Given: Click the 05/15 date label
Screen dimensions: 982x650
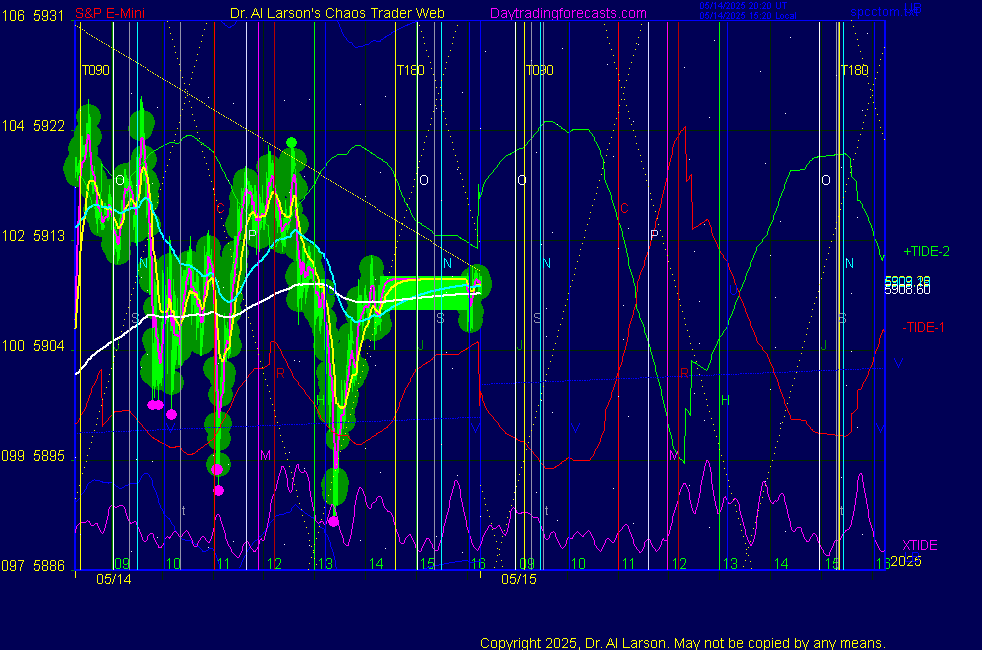Looking at the screenshot, I should tap(519, 579).
